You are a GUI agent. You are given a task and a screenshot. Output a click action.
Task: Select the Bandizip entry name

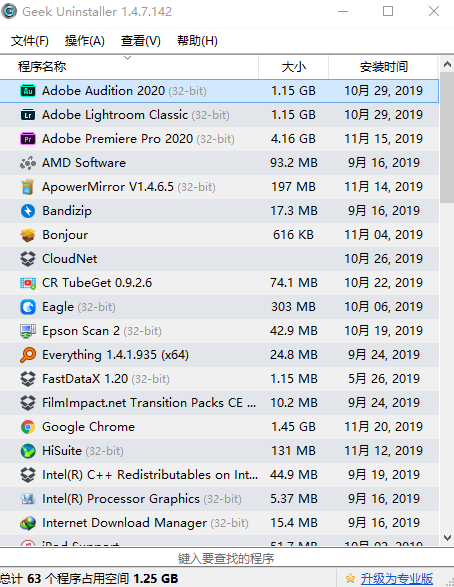point(67,211)
